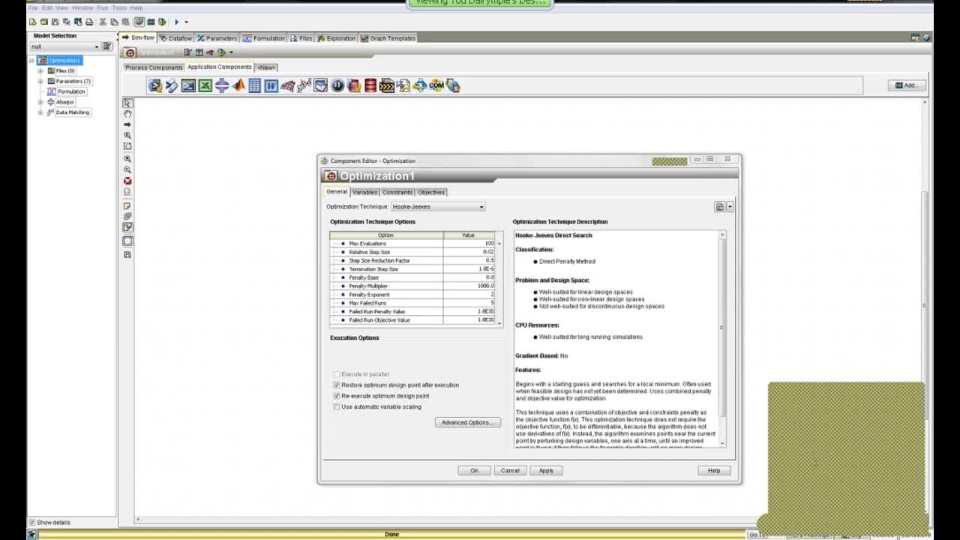Click the model search icon beside null
960x540 pixels.
pyautogui.click(x=107, y=47)
